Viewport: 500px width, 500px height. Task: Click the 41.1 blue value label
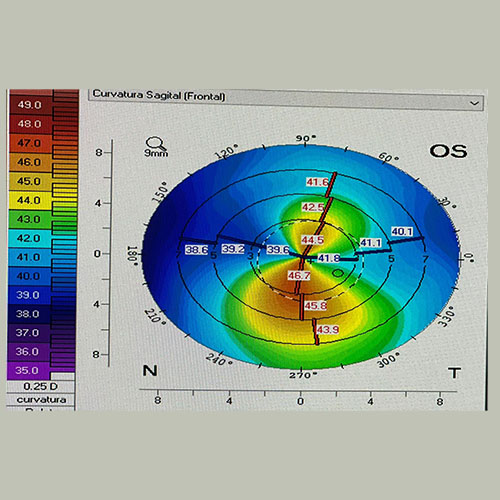tap(371, 243)
